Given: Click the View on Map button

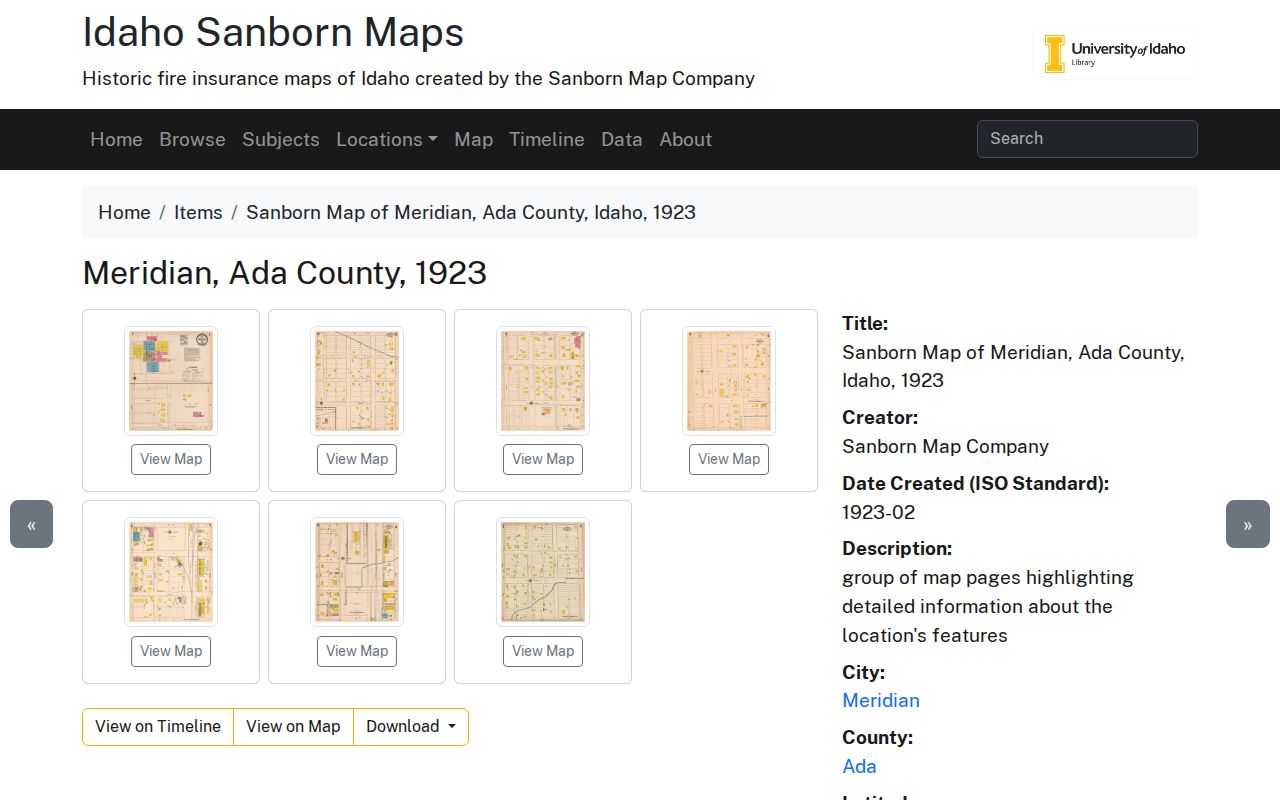Looking at the screenshot, I should (293, 727).
